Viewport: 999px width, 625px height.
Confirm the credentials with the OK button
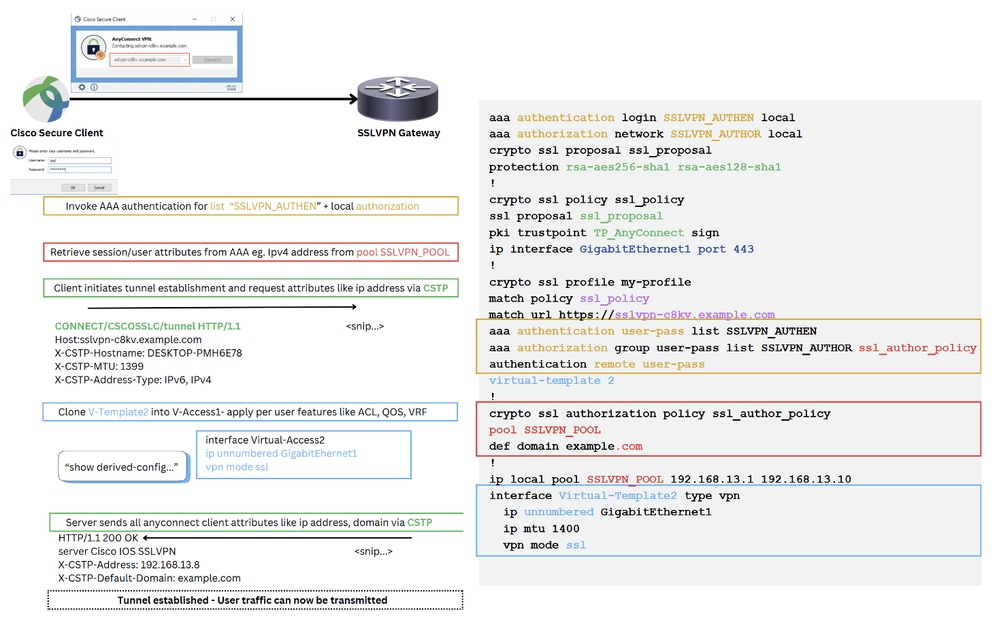[73, 187]
